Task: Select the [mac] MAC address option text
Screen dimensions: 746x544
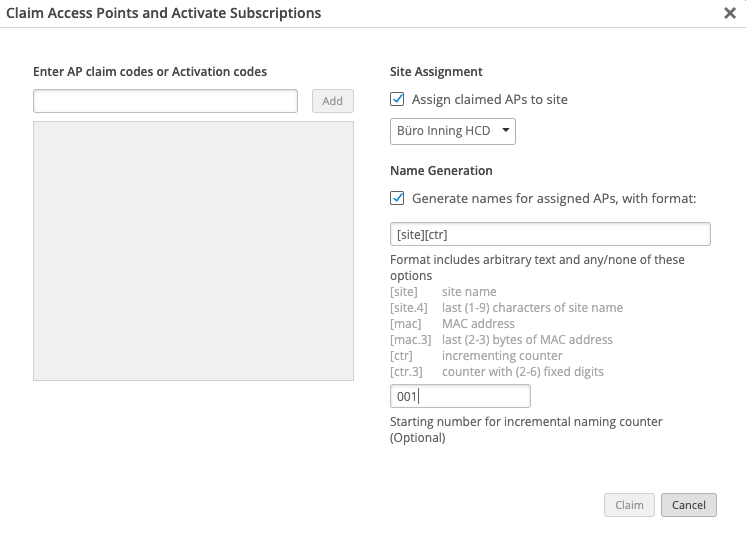Action: (406, 324)
